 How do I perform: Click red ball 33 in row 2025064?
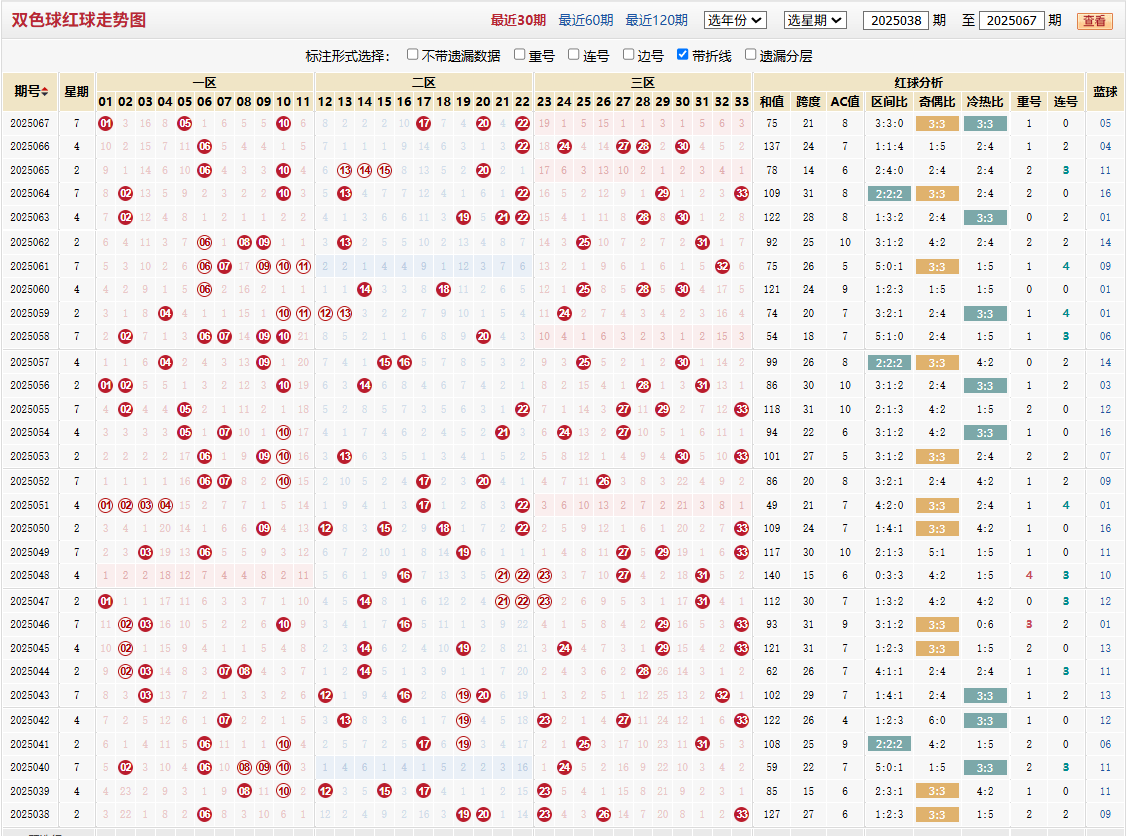742,193
